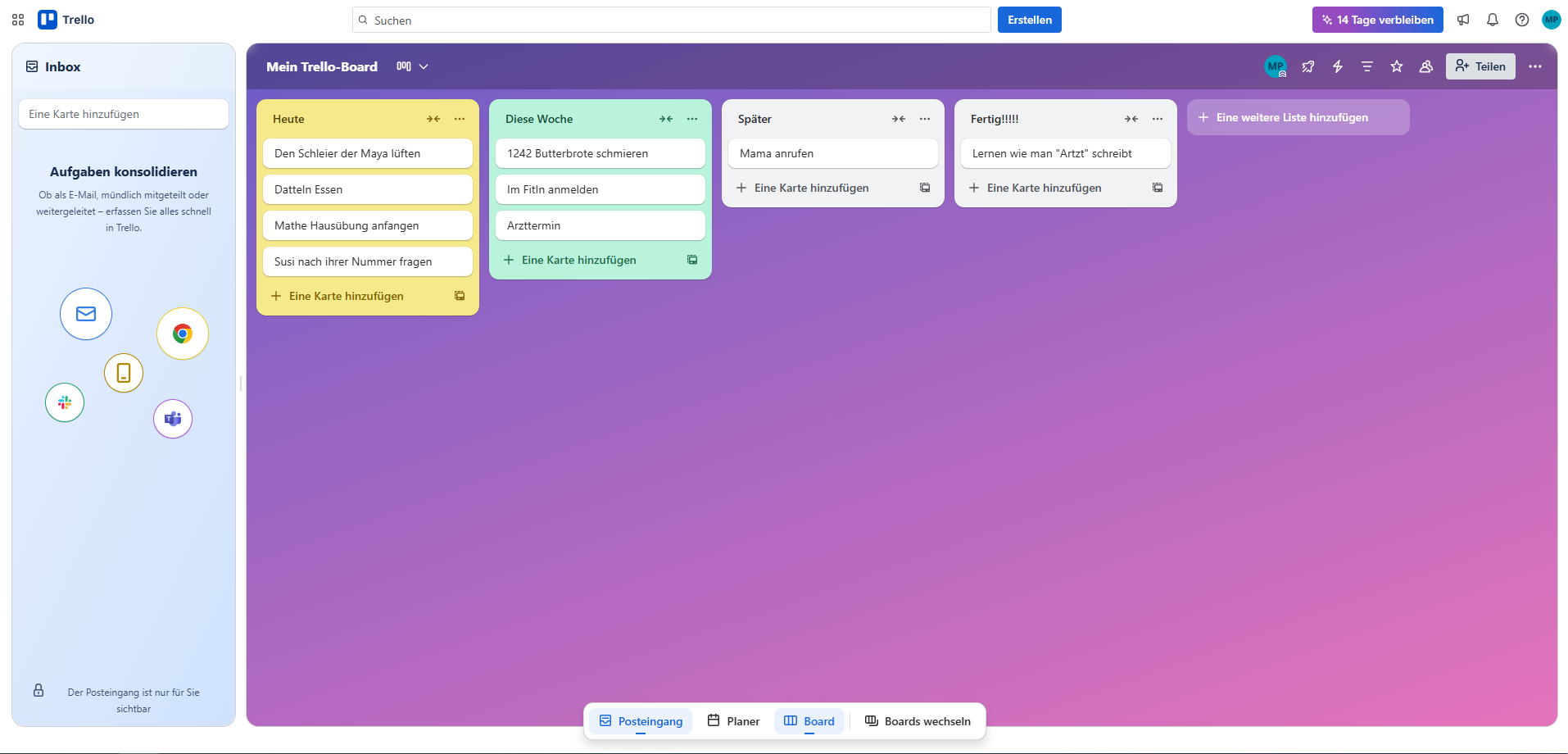Collapse the list Fertig!!!!!
The width and height of the screenshot is (1568, 754).
coord(1131,119)
